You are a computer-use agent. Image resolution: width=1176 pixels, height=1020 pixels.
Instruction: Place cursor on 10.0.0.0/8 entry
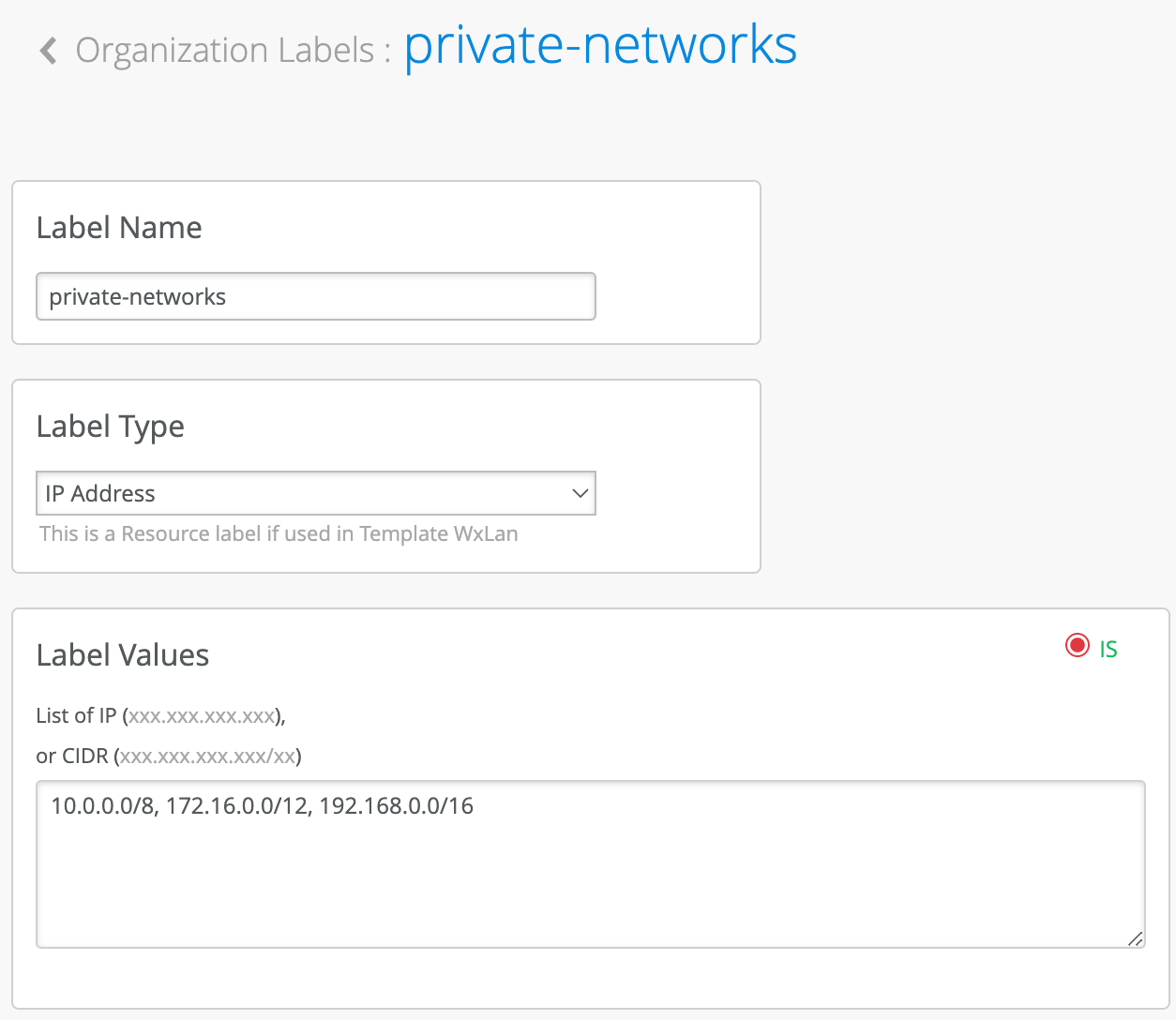pyautogui.click(x=101, y=806)
